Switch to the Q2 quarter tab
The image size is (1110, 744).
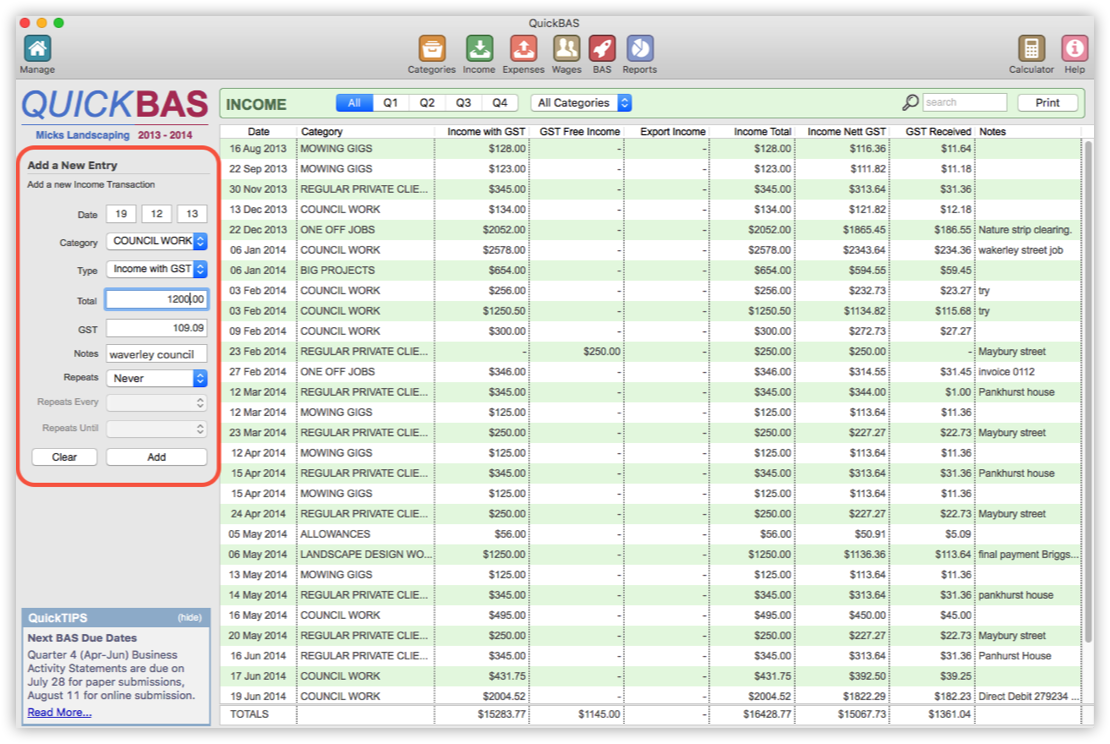pos(427,102)
